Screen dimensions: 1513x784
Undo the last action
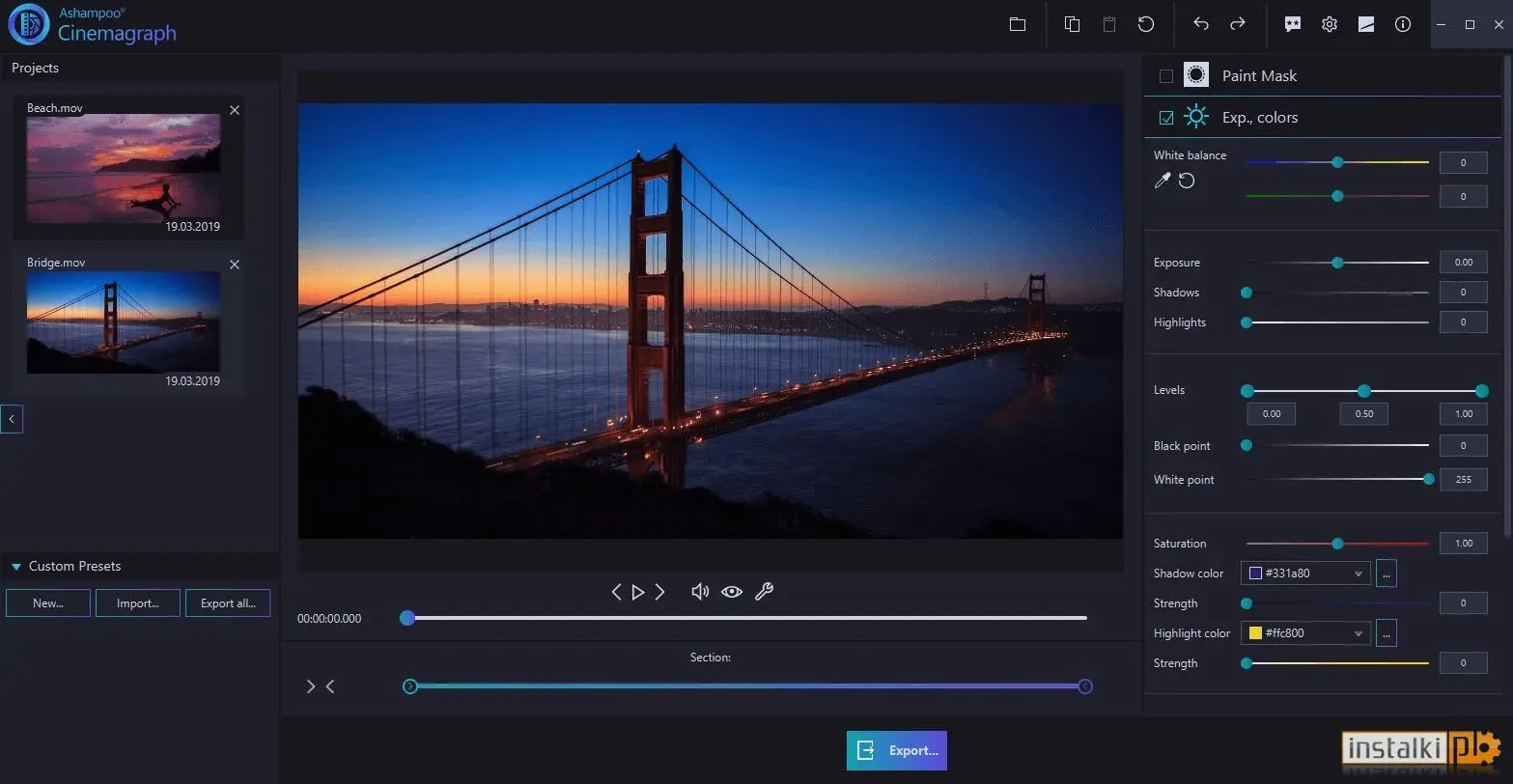(x=1200, y=24)
